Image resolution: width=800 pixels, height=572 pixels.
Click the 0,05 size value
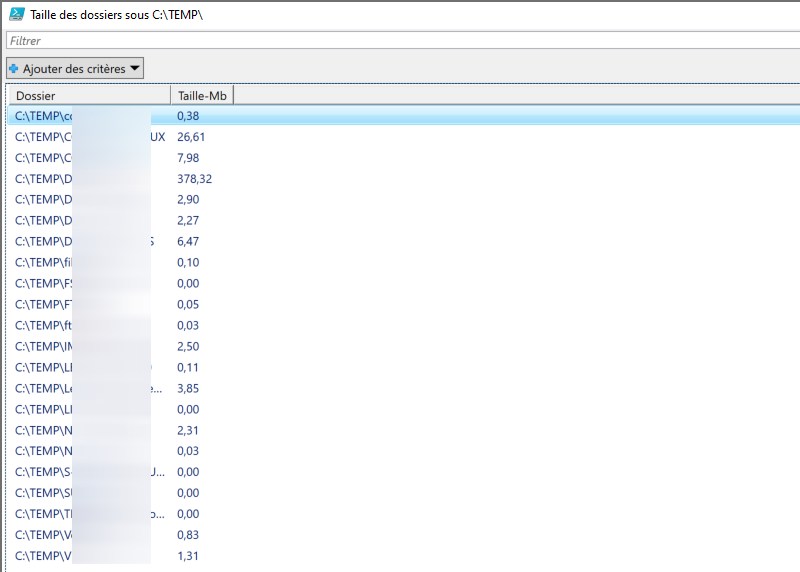[188, 304]
